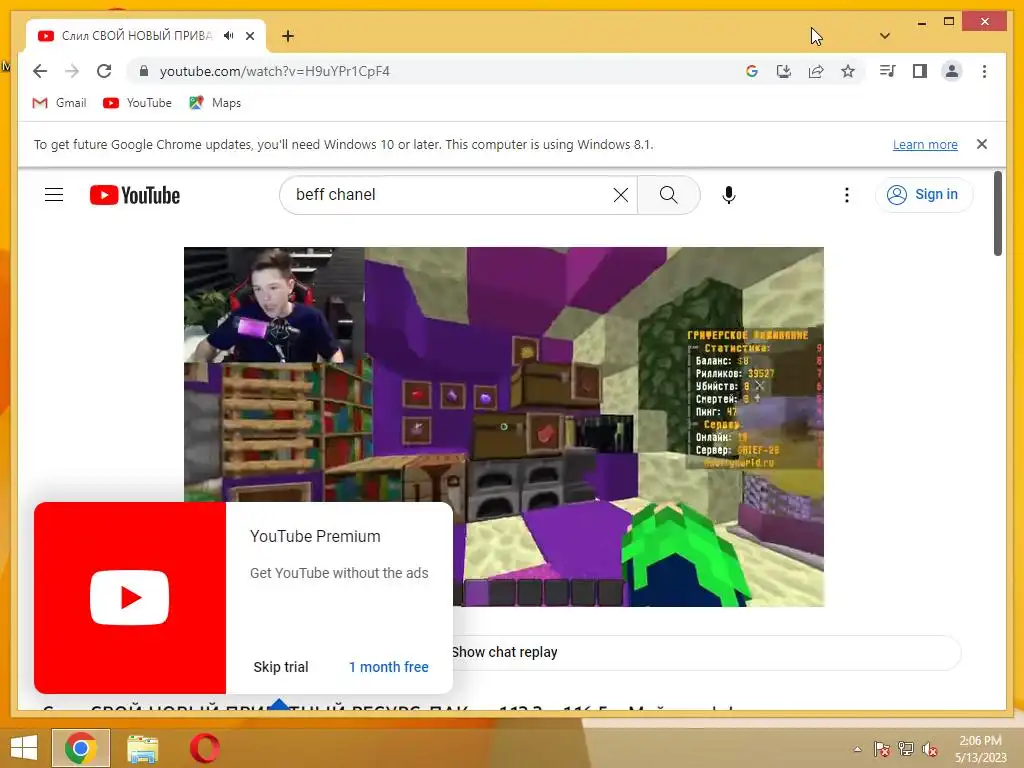1024x768 pixels.
Task: Run the search with the magnifier button
Action: pyautogui.click(x=669, y=195)
